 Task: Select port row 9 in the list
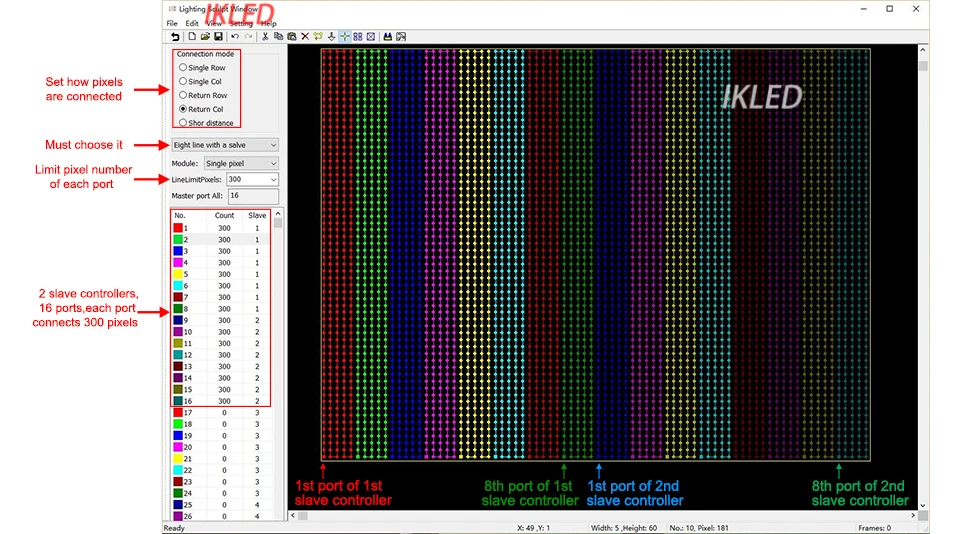click(220, 320)
